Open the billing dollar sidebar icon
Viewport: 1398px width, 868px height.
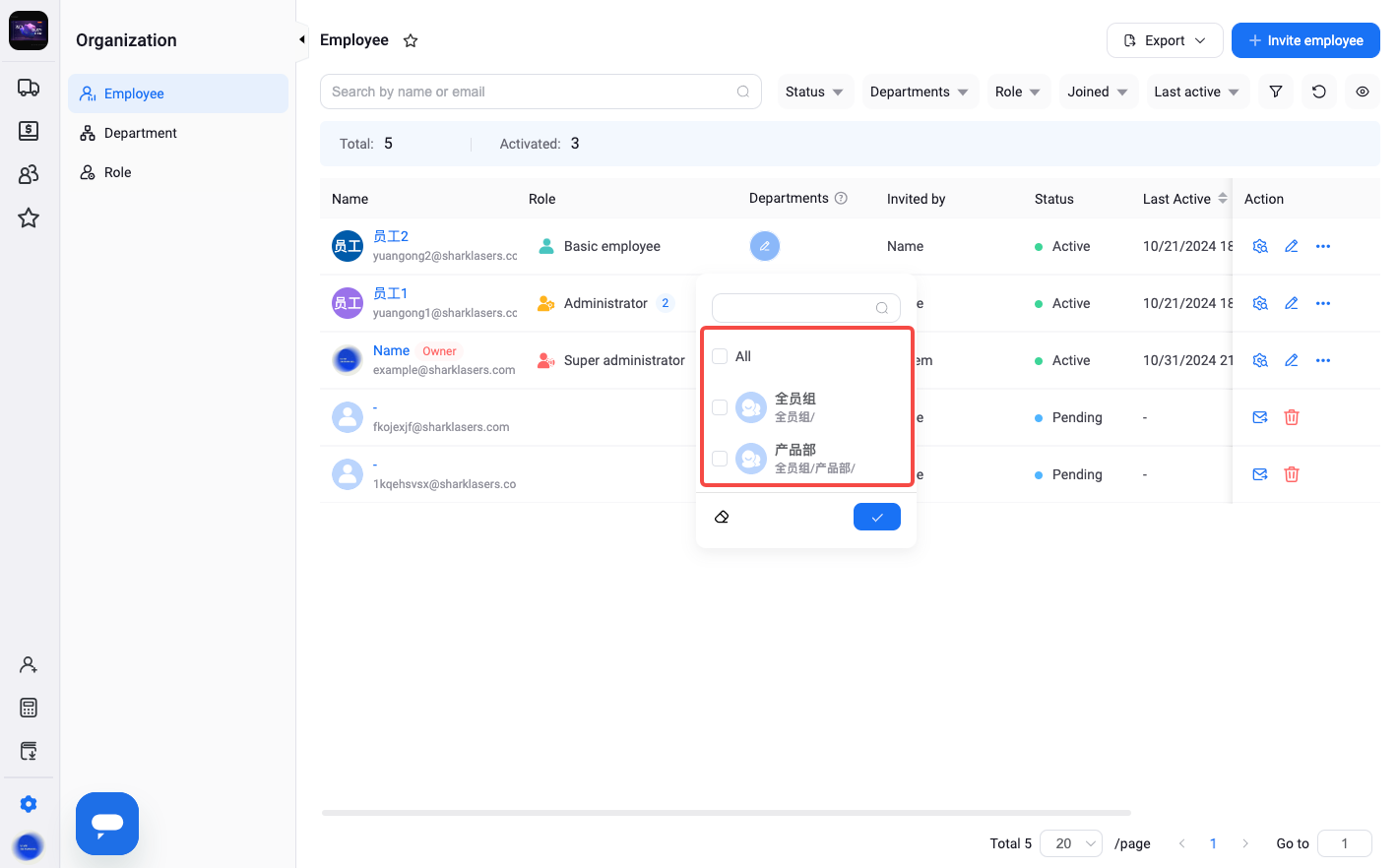click(29, 131)
